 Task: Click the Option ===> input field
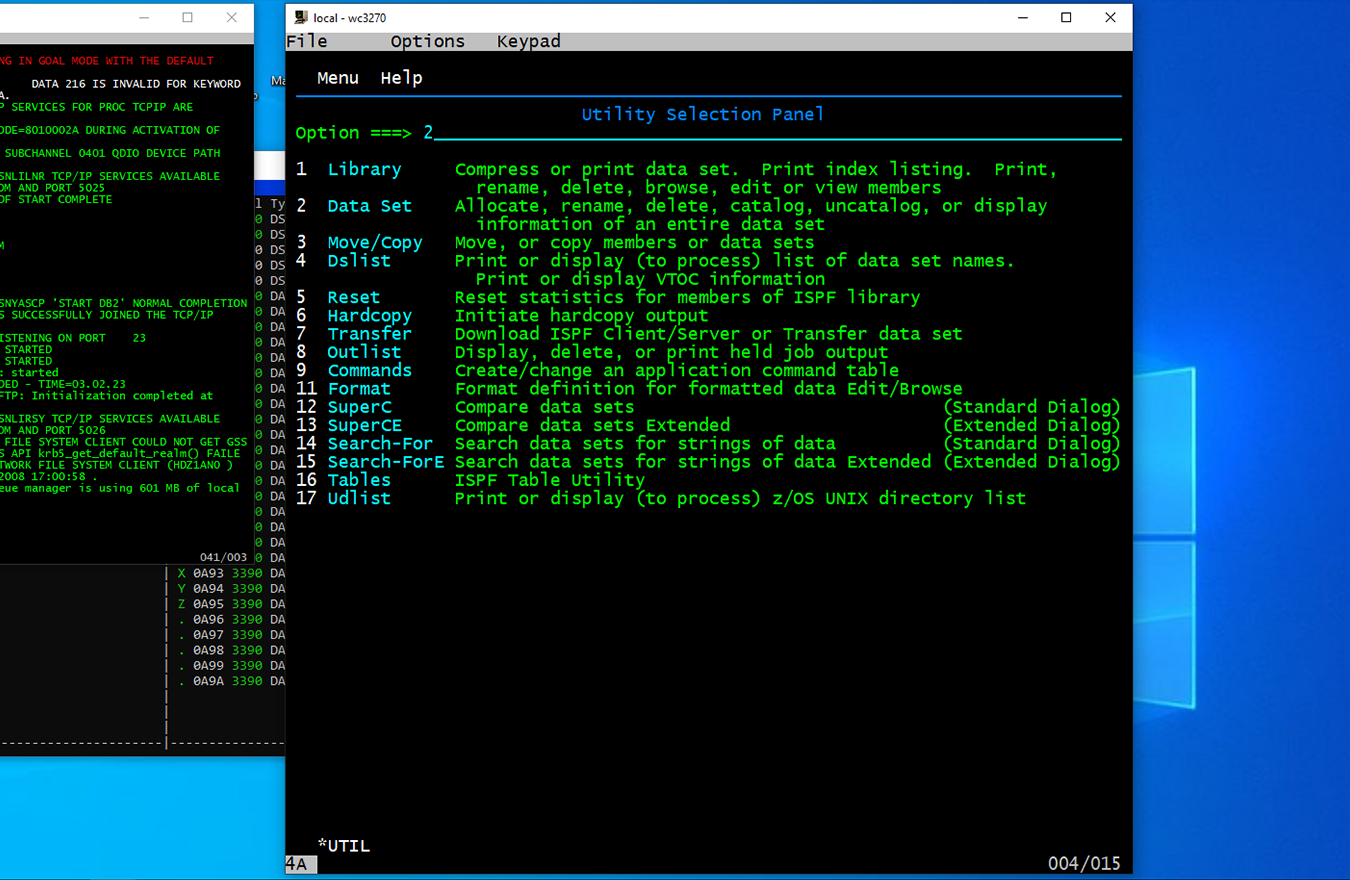point(770,133)
